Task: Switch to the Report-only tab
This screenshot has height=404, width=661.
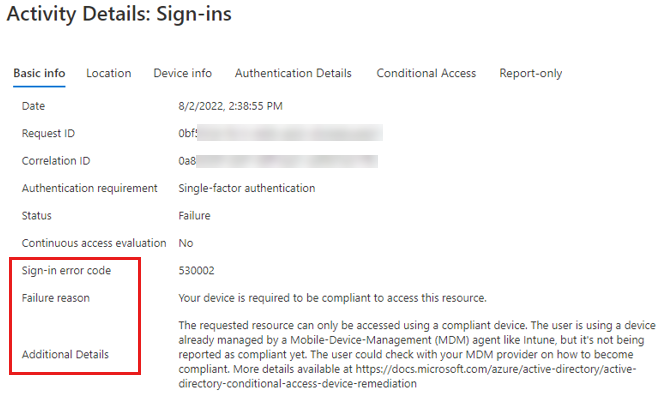Action: 531,73
